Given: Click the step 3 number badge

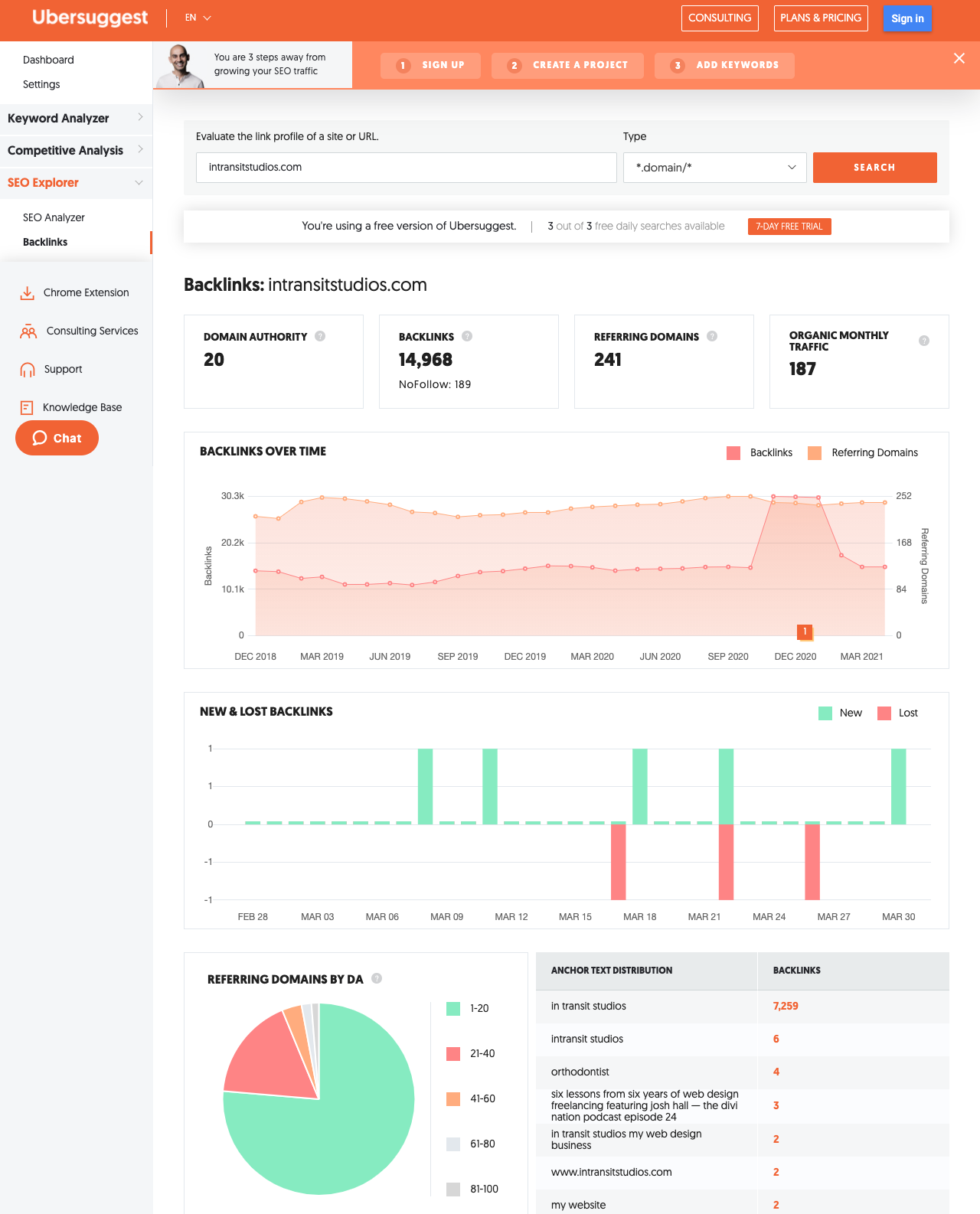Looking at the screenshot, I should 678,66.
